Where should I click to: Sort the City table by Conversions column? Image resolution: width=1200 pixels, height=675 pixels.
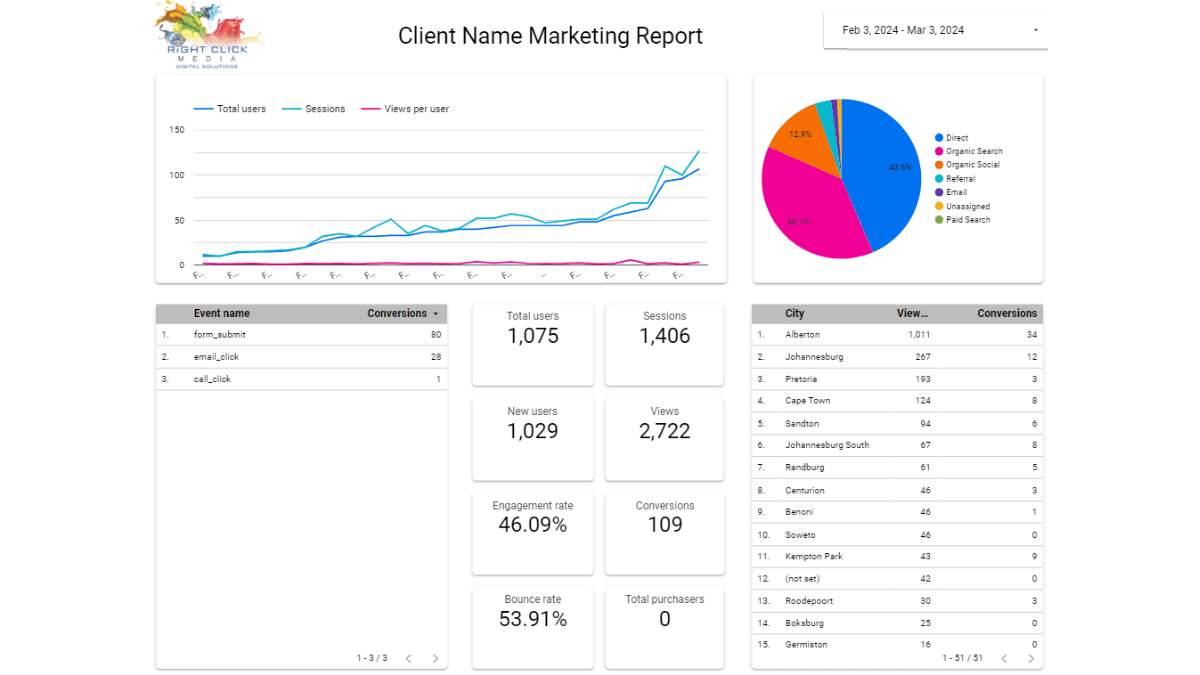tap(1005, 313)
